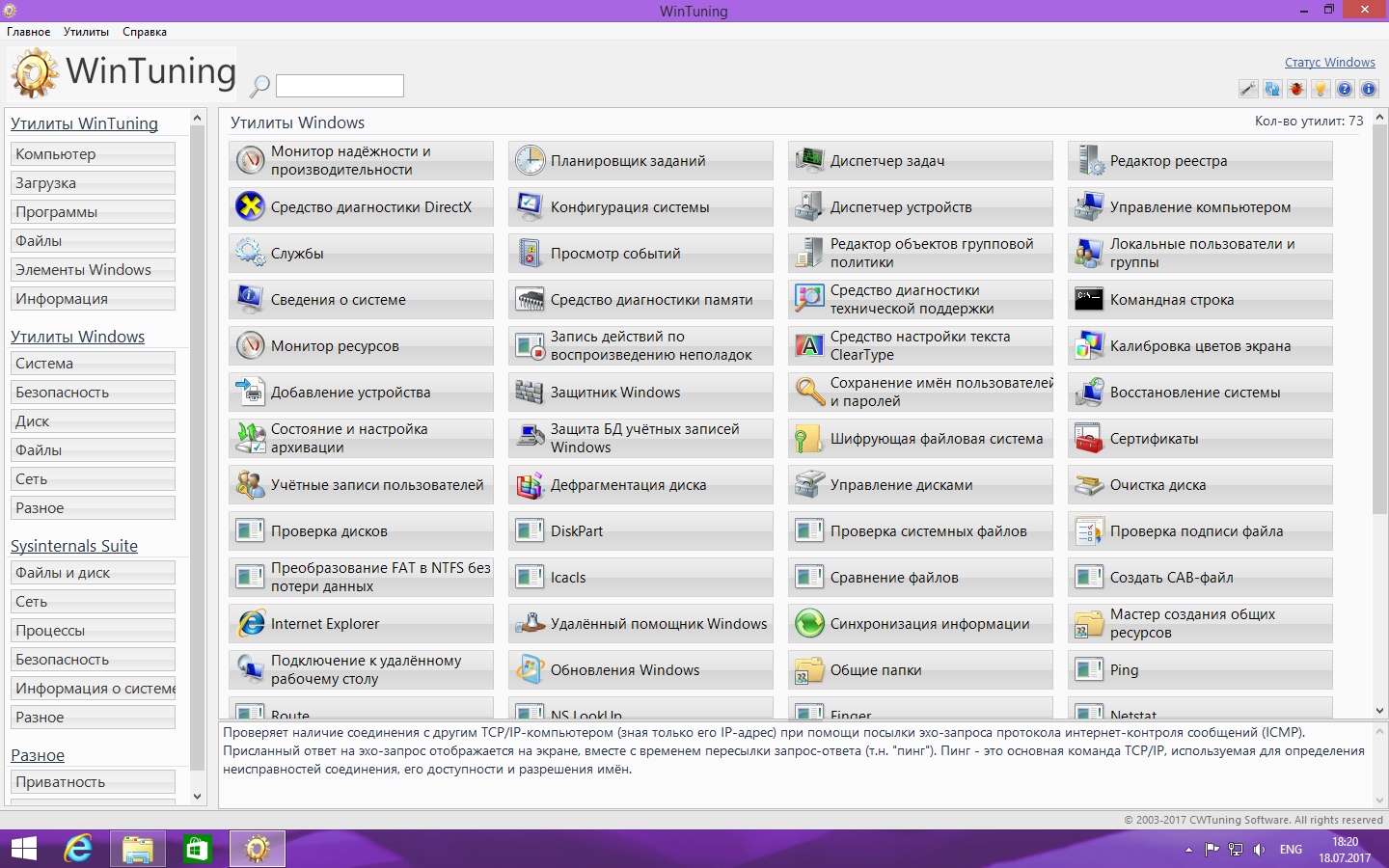
Task: Open Восстановление системы
Action: (x=1200, y=392)
